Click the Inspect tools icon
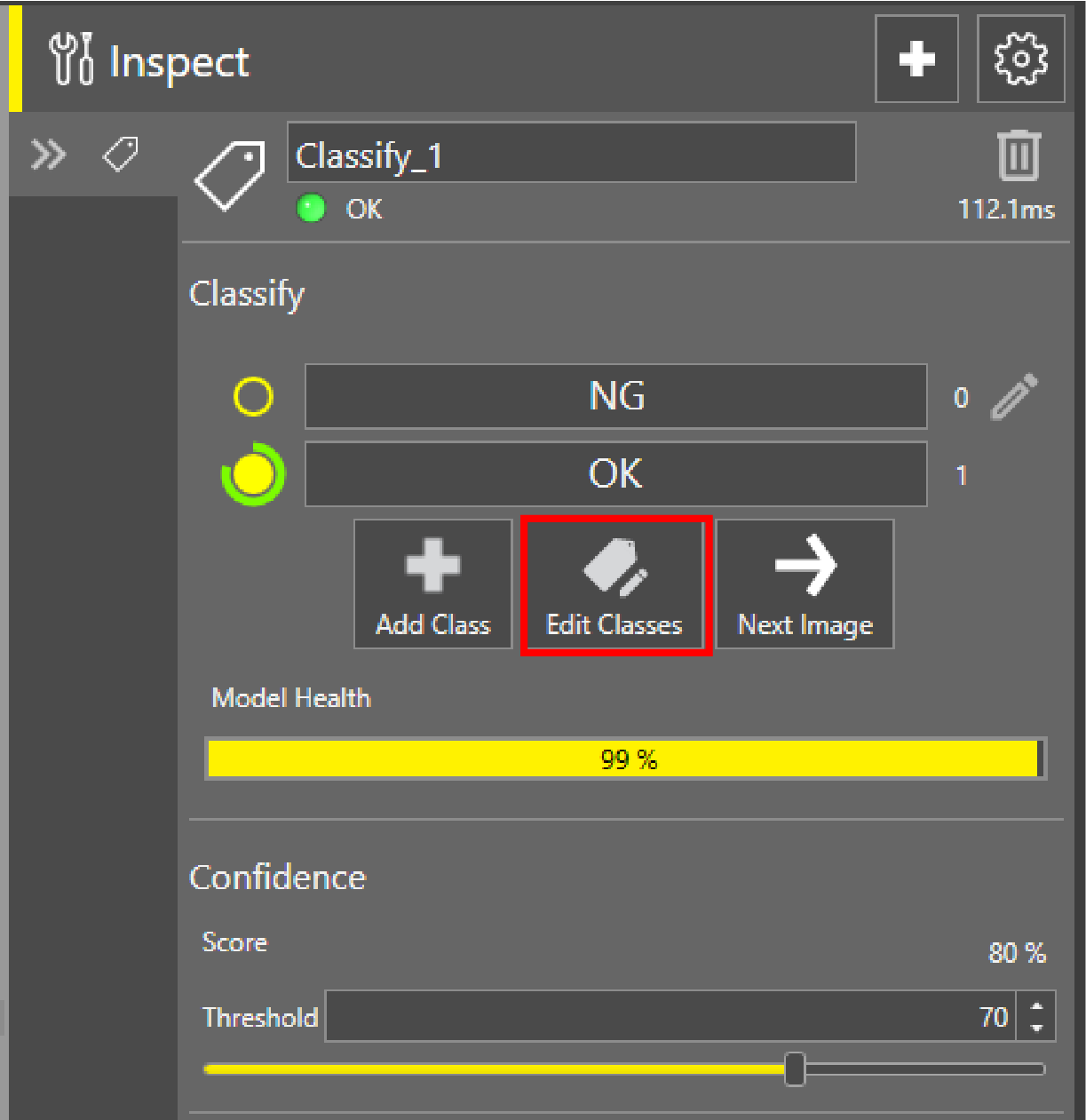This screenshot has height=1120, width=1086. pos(71,60)
